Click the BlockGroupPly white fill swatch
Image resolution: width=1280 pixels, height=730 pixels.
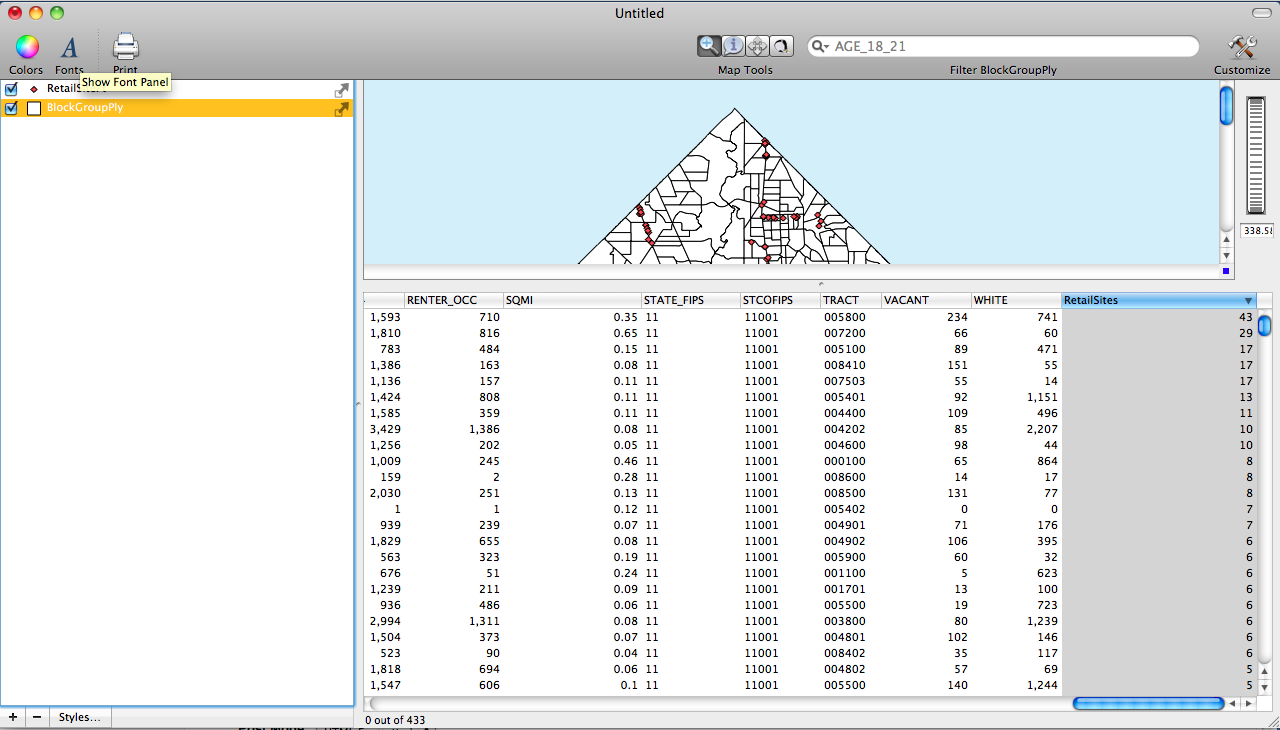pyautogui.click(x=34, y=108)
